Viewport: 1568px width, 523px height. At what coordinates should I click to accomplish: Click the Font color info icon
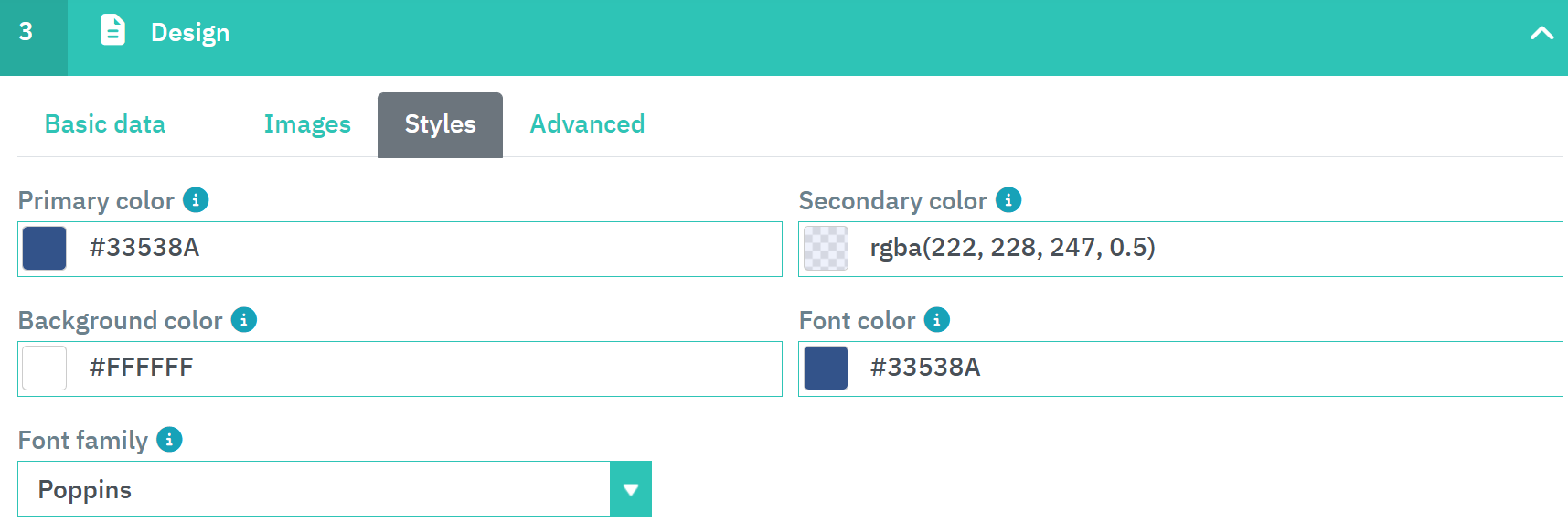tap(937, 319)
